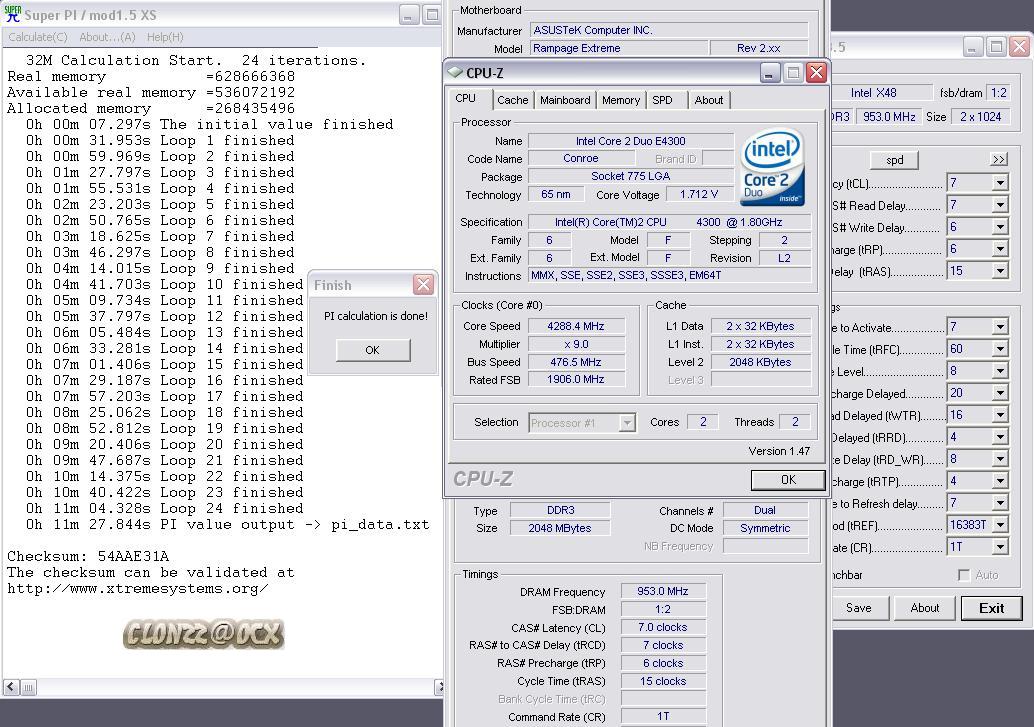
Task: Open the CAS latency (tCL) dropdown
Action: click(x=1000, y=183)
